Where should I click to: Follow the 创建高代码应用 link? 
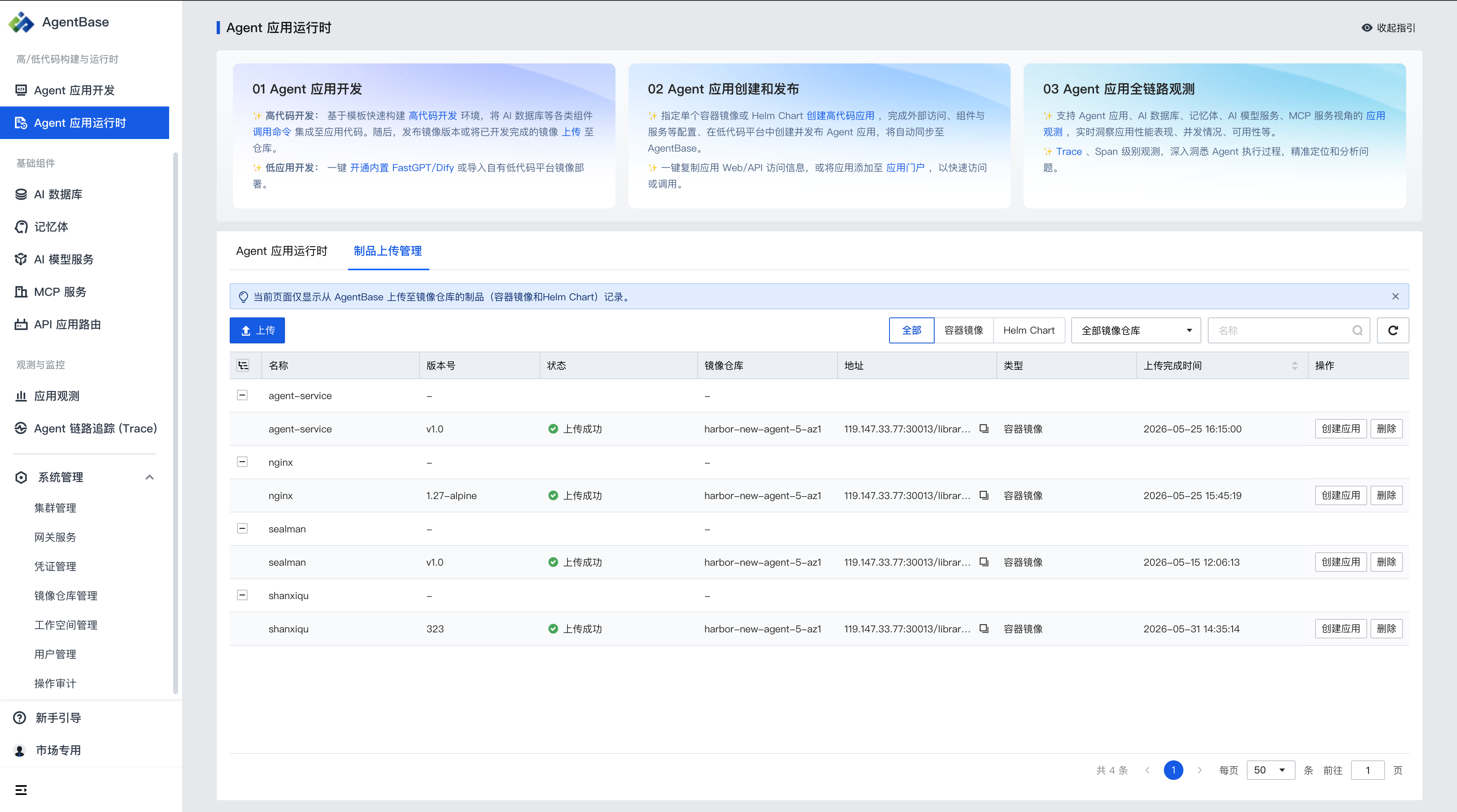pos(840,115)
